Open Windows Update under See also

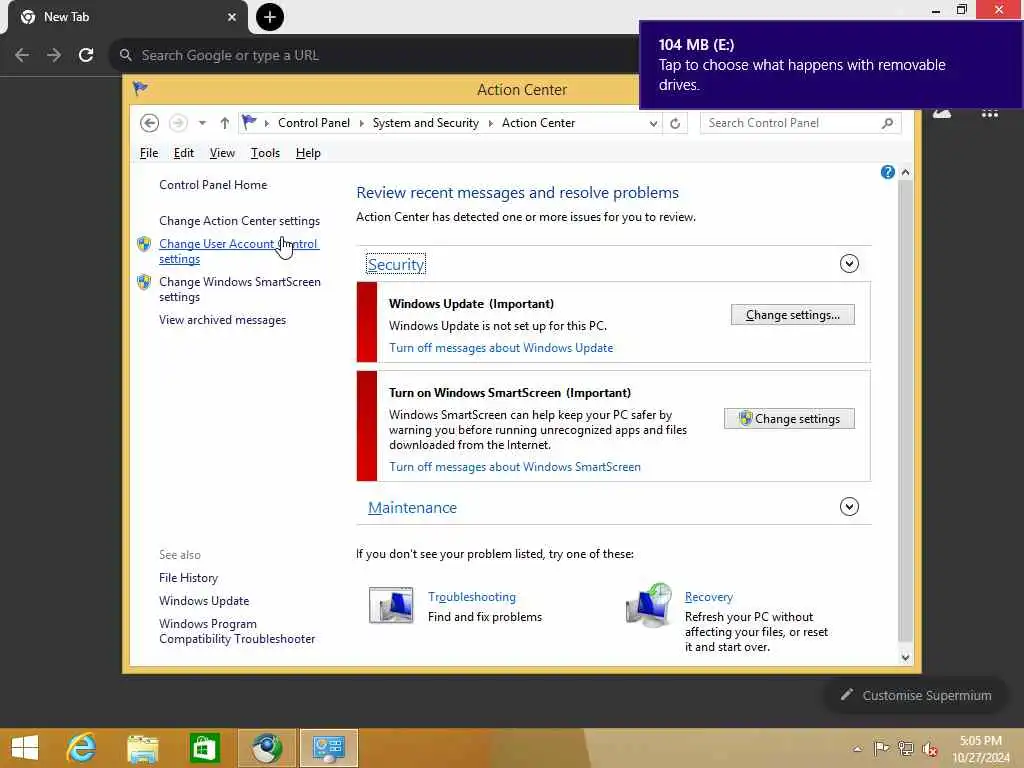(x=204, y=601)
